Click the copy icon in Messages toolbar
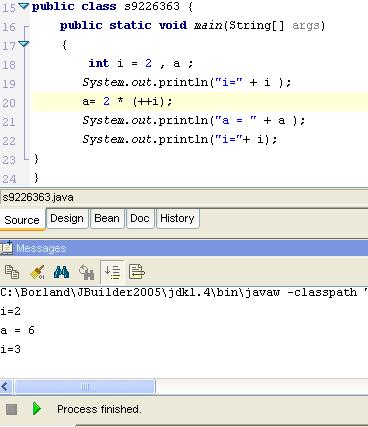368x427 pixels. tap(12, 272)
